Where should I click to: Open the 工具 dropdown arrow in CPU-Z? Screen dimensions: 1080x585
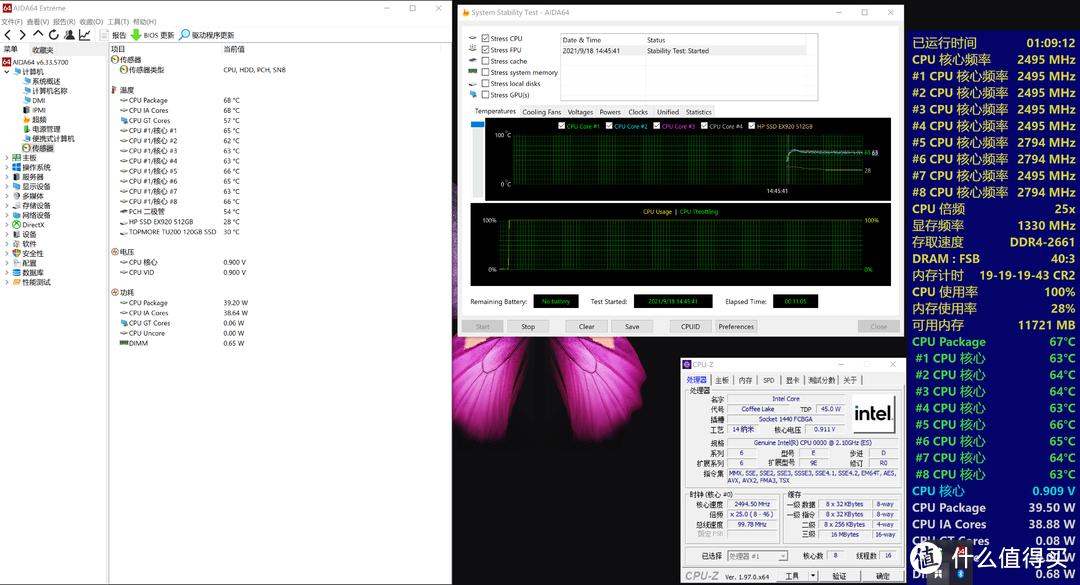(812, 575)
